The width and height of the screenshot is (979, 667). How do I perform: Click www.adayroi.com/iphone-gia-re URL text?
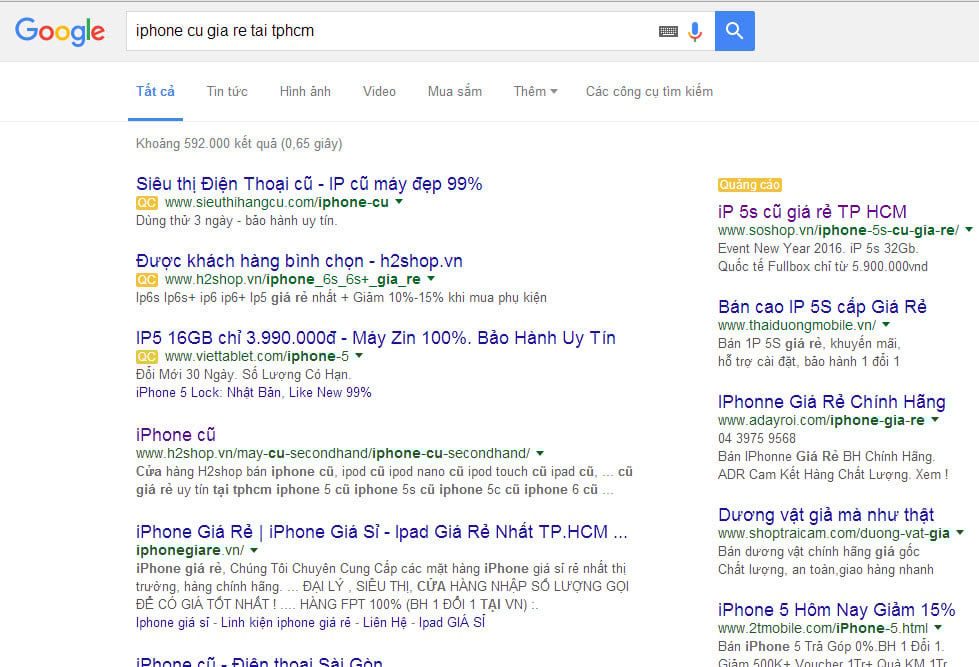(821, 420)
